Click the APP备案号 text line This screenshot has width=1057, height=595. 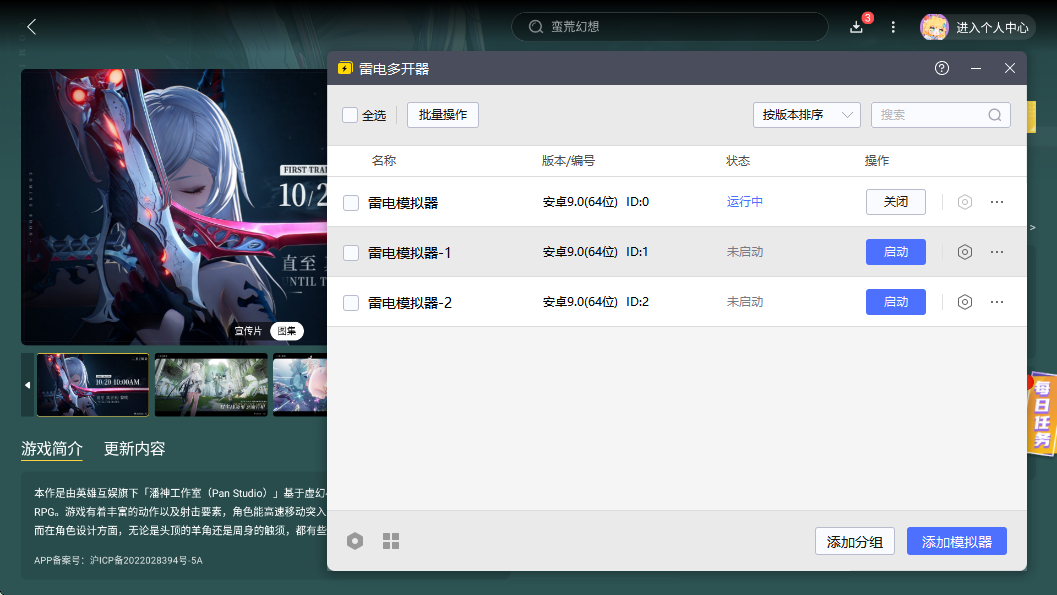119,560
